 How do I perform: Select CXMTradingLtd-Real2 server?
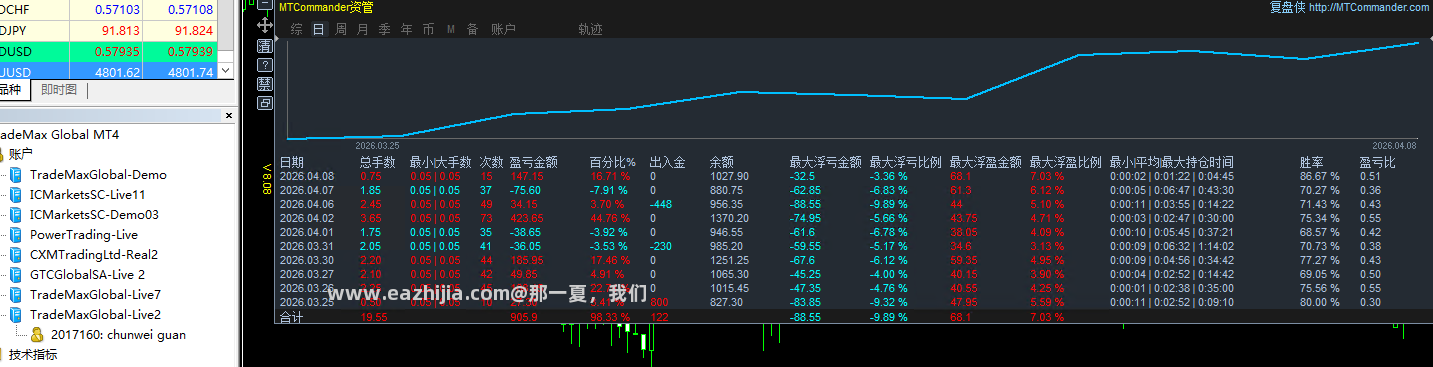tap(94, 254)
